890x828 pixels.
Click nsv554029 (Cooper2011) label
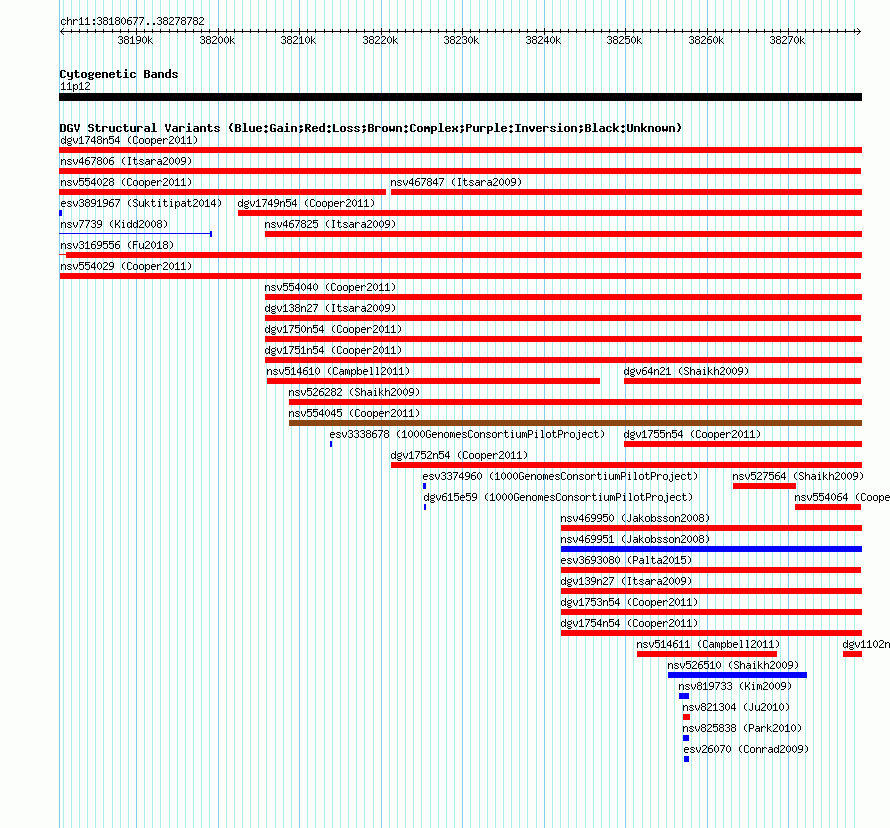tap(126, 266)
